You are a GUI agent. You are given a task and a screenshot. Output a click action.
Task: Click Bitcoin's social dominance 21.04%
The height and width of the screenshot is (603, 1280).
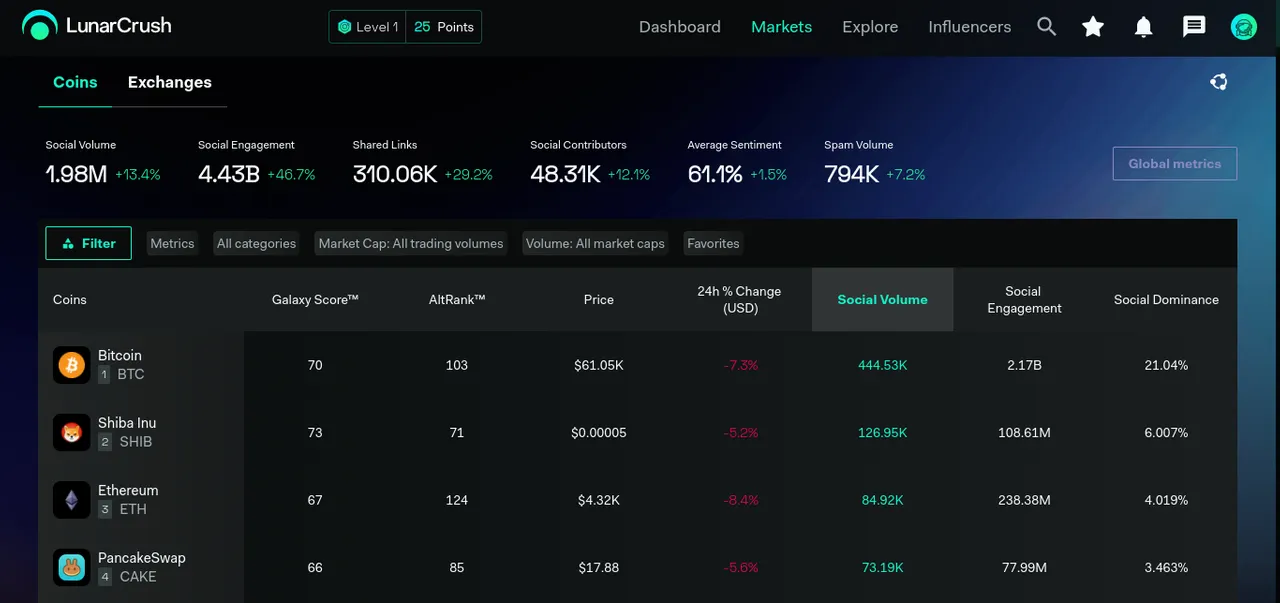click(1166, 365)
